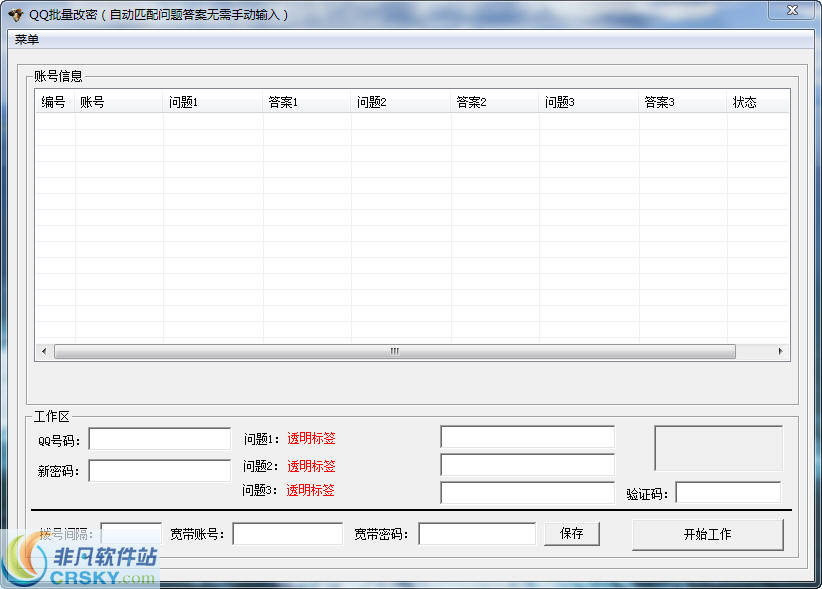Screen dimensions: 822x589
Task: Open the 菜单 menu
Action: coord(26,39)
